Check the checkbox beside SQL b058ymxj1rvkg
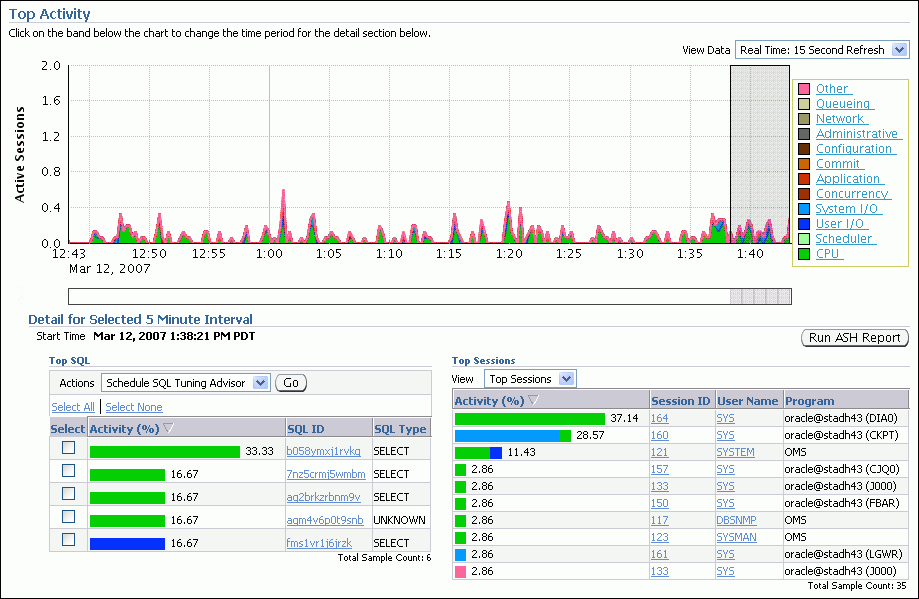Image resolution: width=919 pixels, height=599 pixels. (68, 447)
